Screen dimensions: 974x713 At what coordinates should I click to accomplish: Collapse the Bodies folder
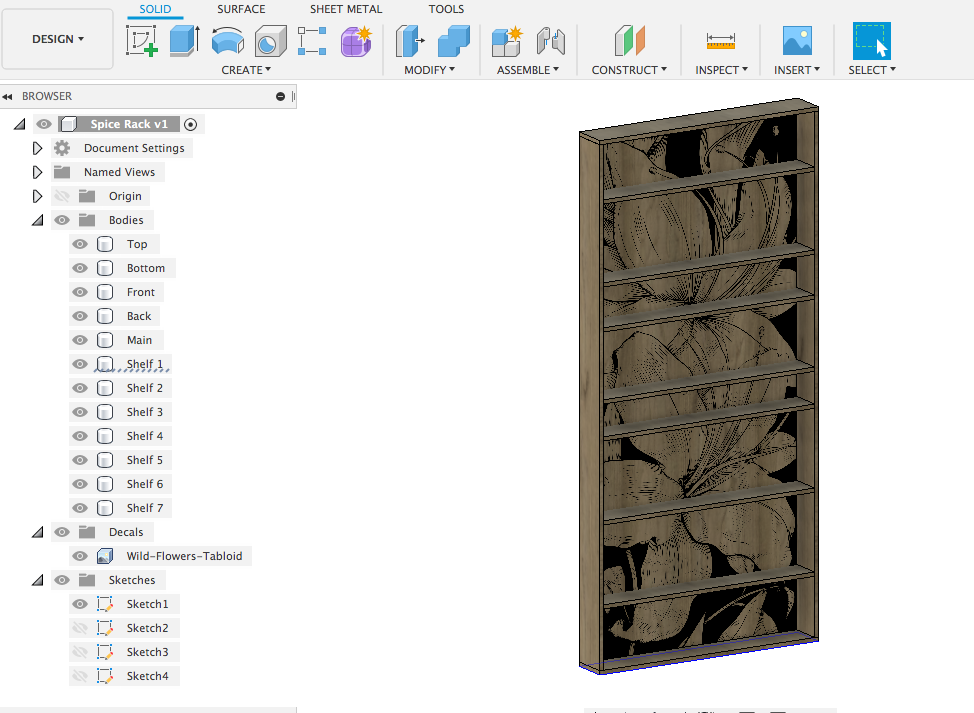[x=38, y=220]
